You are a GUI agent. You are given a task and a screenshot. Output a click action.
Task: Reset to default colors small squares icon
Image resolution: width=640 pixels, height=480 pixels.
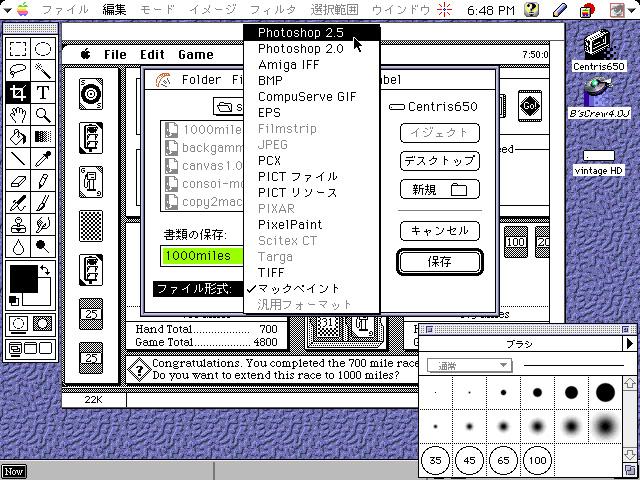pos(13,301)
